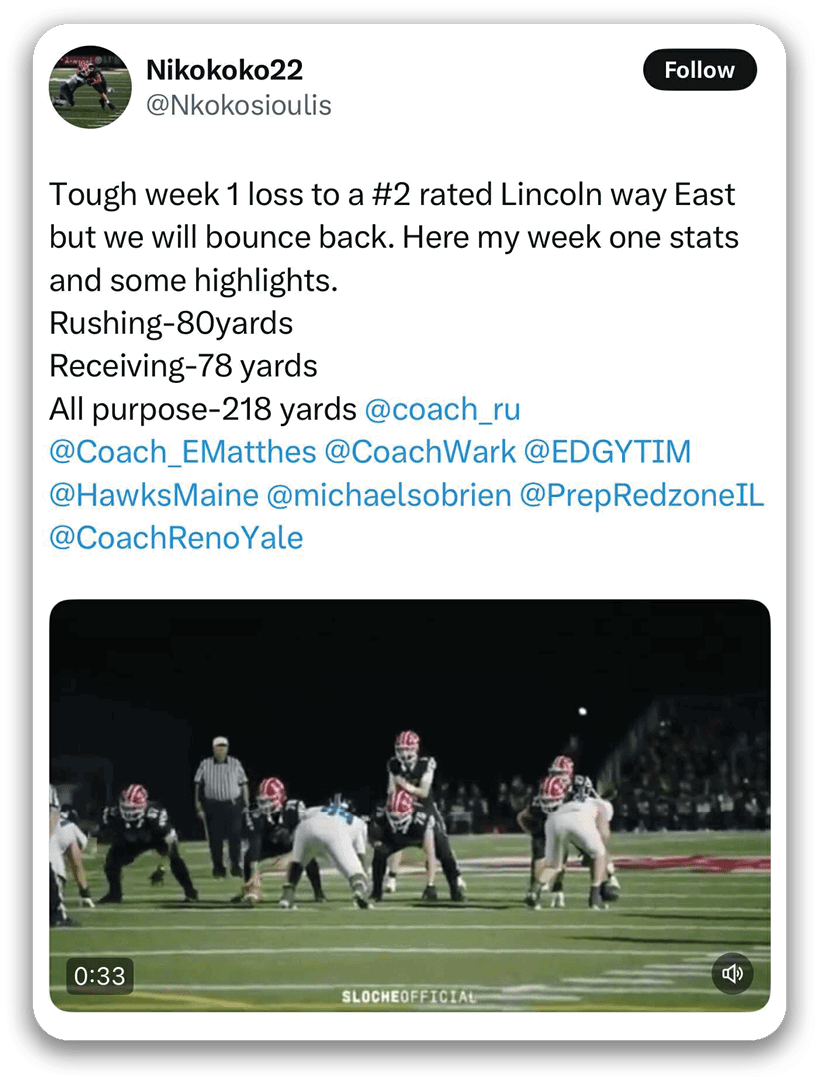Select the @CoachWark mention

tap(421, 453)
